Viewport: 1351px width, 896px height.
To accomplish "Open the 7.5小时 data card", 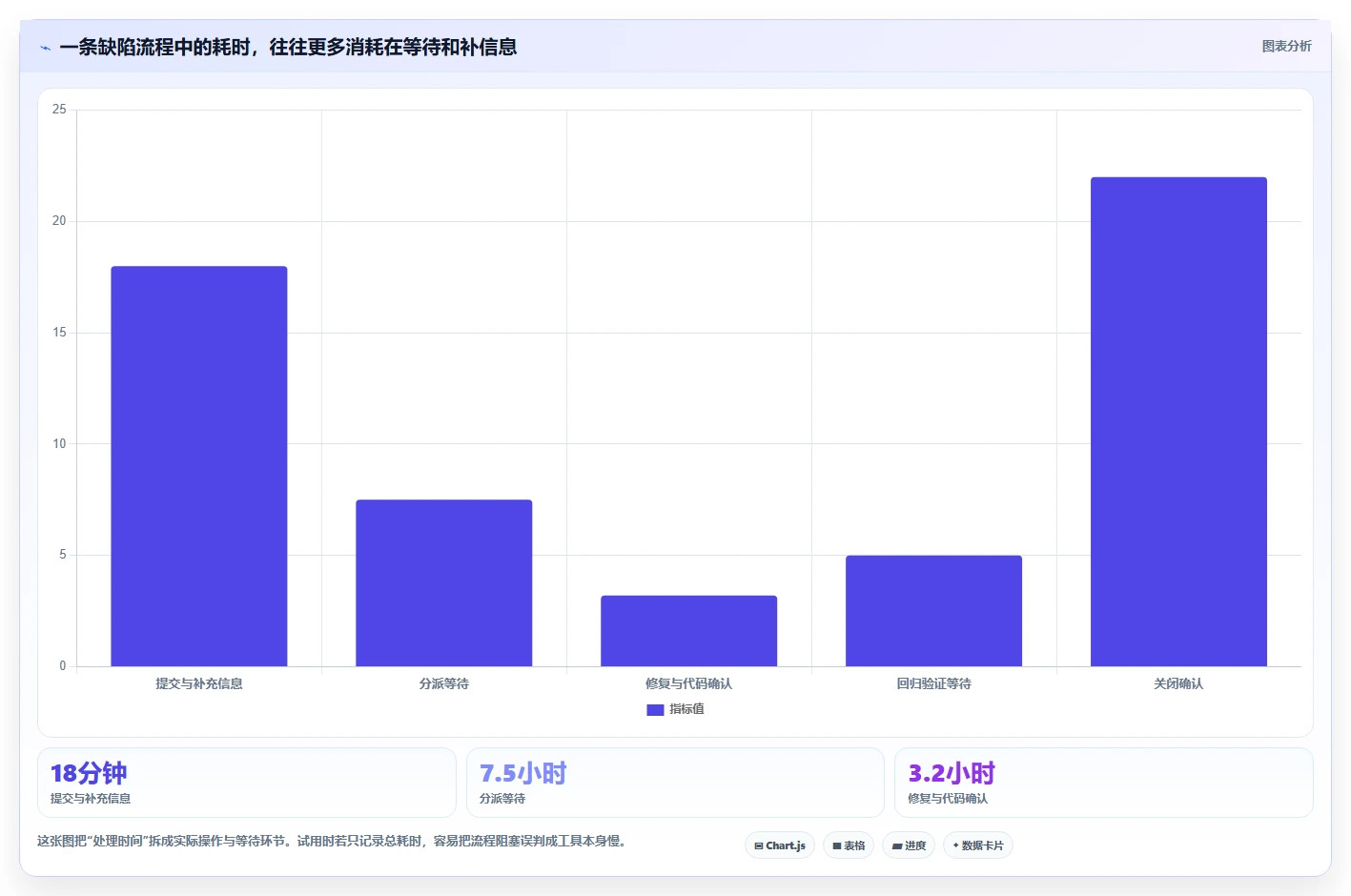I will click(x=675, y=783).
